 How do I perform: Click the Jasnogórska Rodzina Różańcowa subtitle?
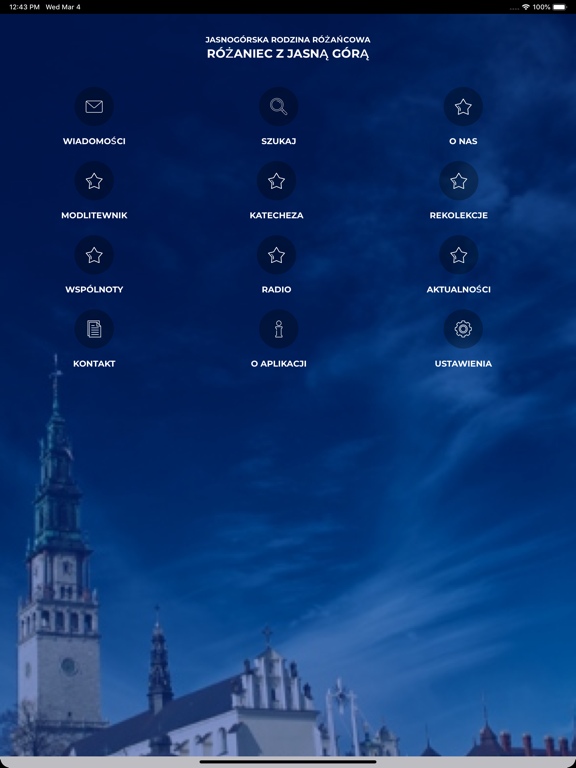coord(288,40)
